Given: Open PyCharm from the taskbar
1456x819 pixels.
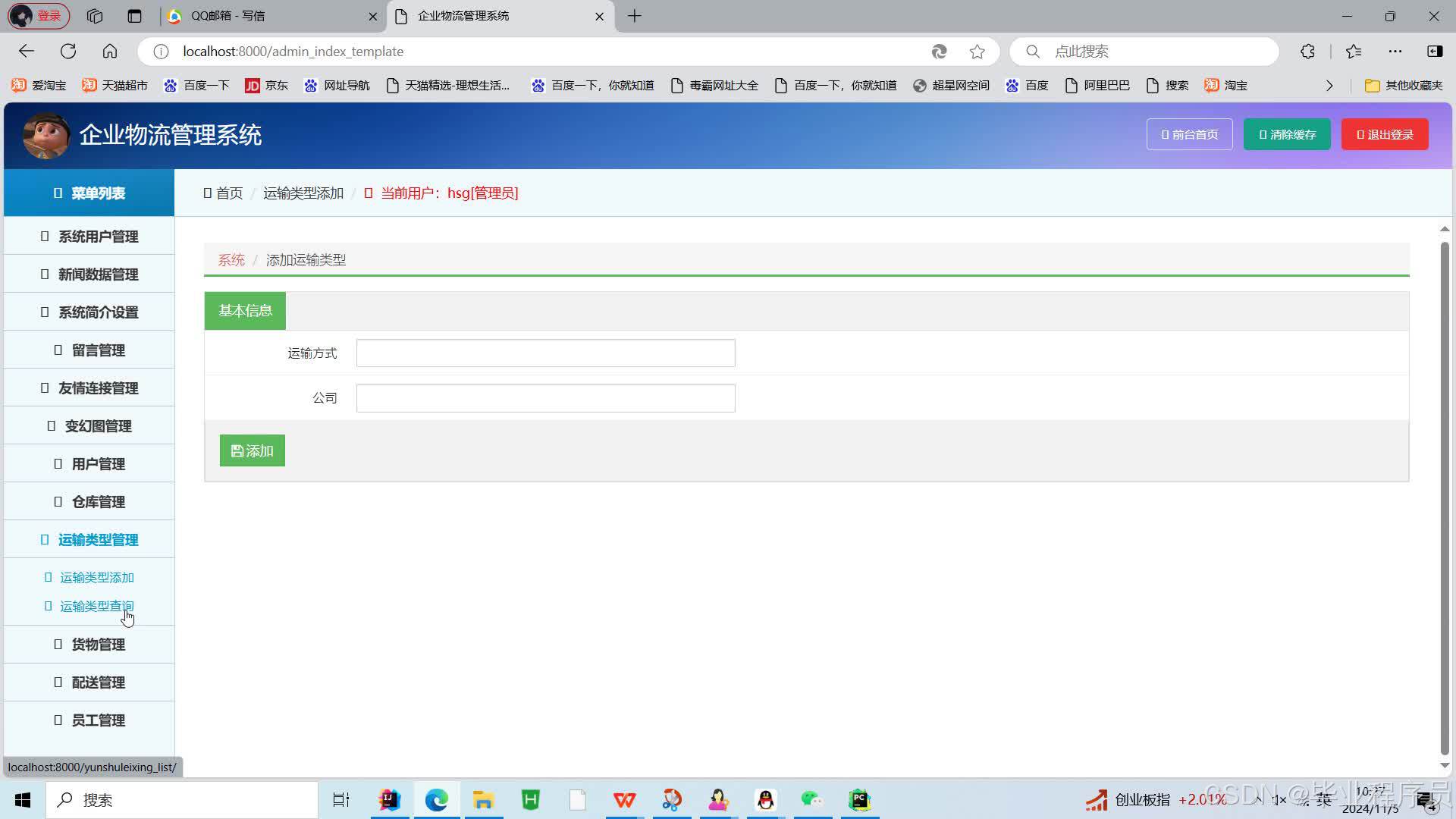Looking at the screenshot, I should [859, 800].
